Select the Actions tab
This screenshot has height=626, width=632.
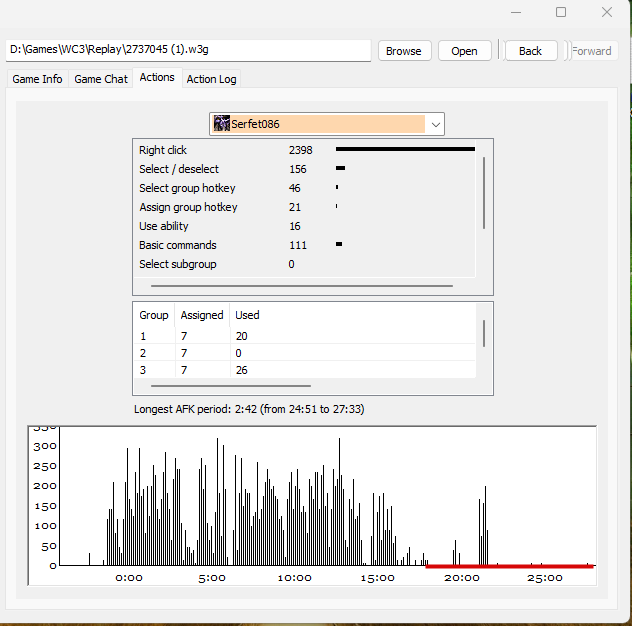click(x=157, y=77)
